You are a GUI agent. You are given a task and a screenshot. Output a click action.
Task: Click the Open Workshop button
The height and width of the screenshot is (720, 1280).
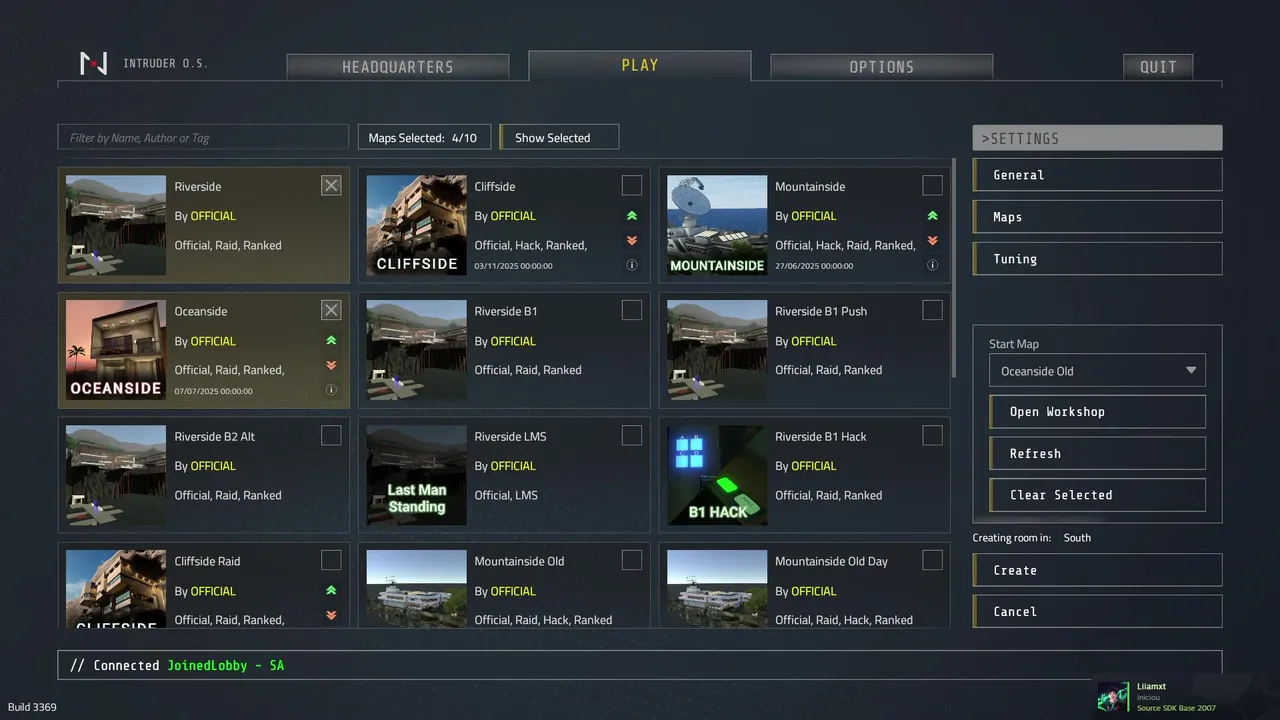click(x=1097, y=412)
